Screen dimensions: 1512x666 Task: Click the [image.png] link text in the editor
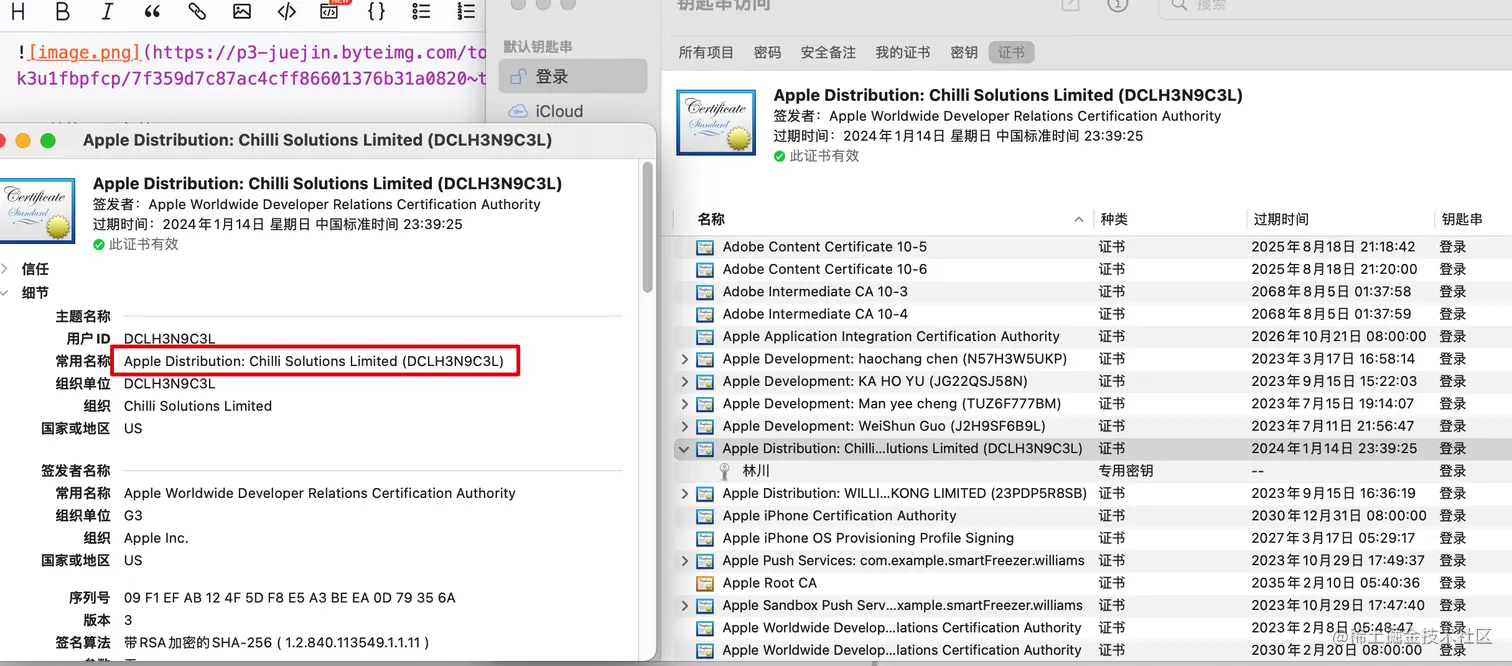pyautogui.click(x=85, y=51)
